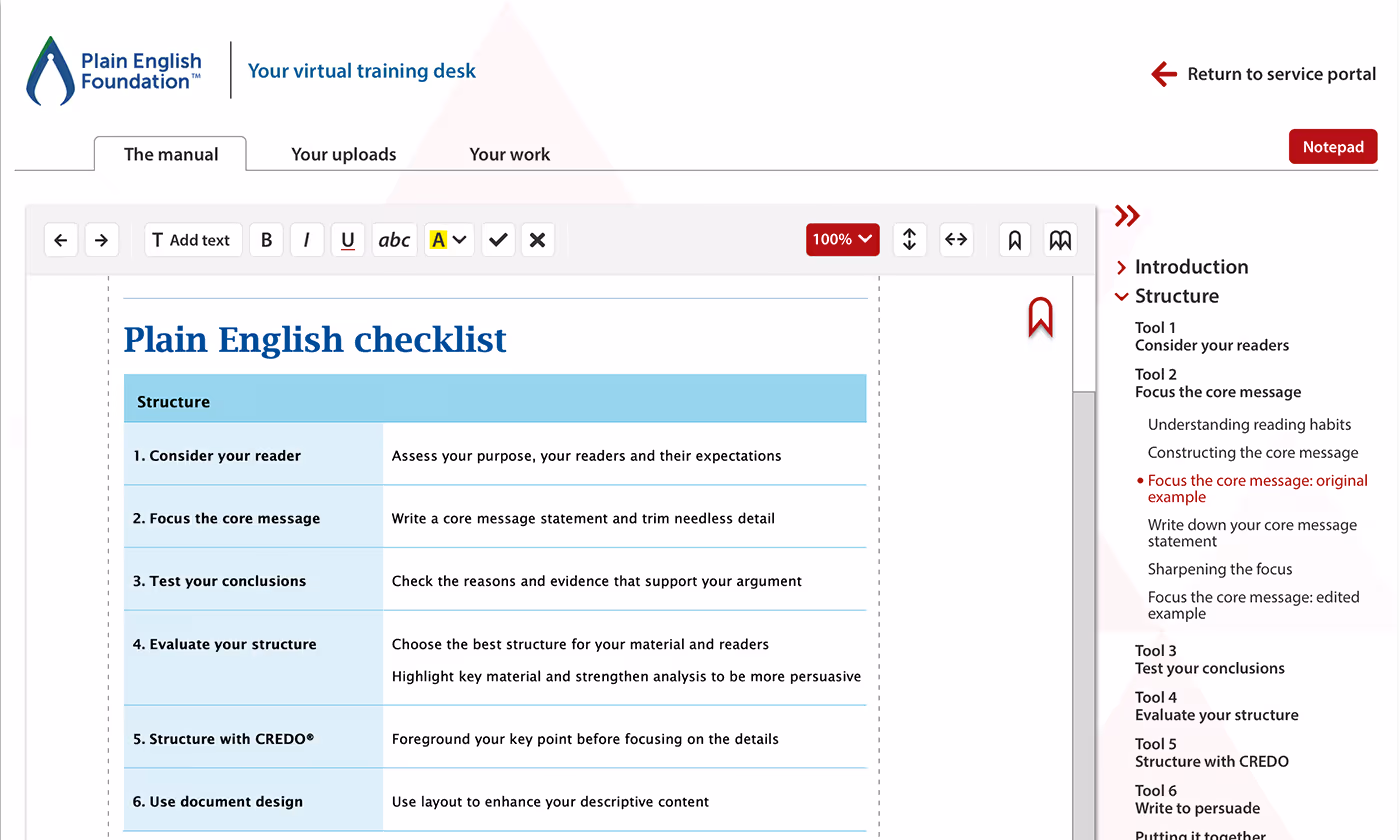Click '3. Test your conclusions' cell

point(253,581)
